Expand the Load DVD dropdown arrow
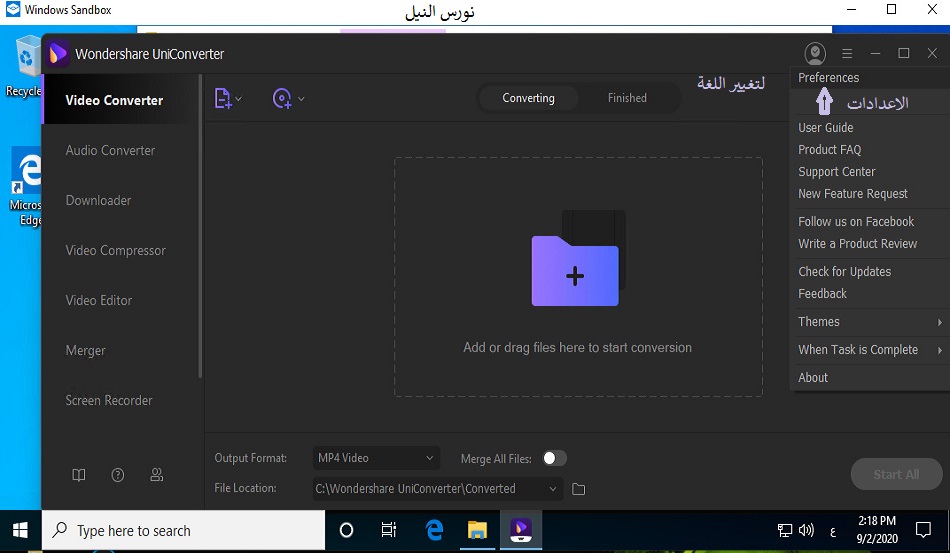 point(301,99)
